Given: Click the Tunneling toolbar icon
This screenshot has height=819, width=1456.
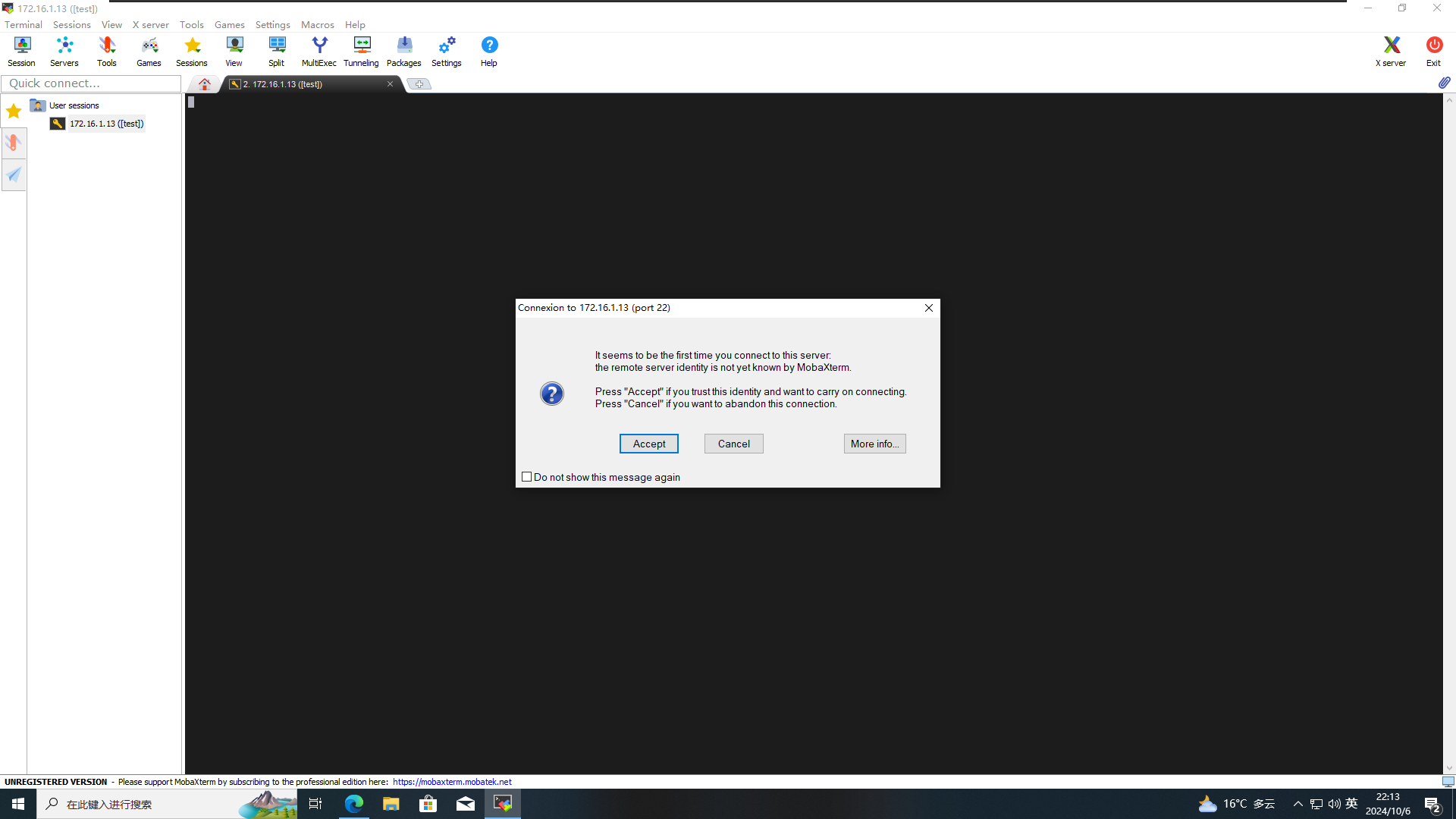Looking at the screenshot, I should [361, 52].
